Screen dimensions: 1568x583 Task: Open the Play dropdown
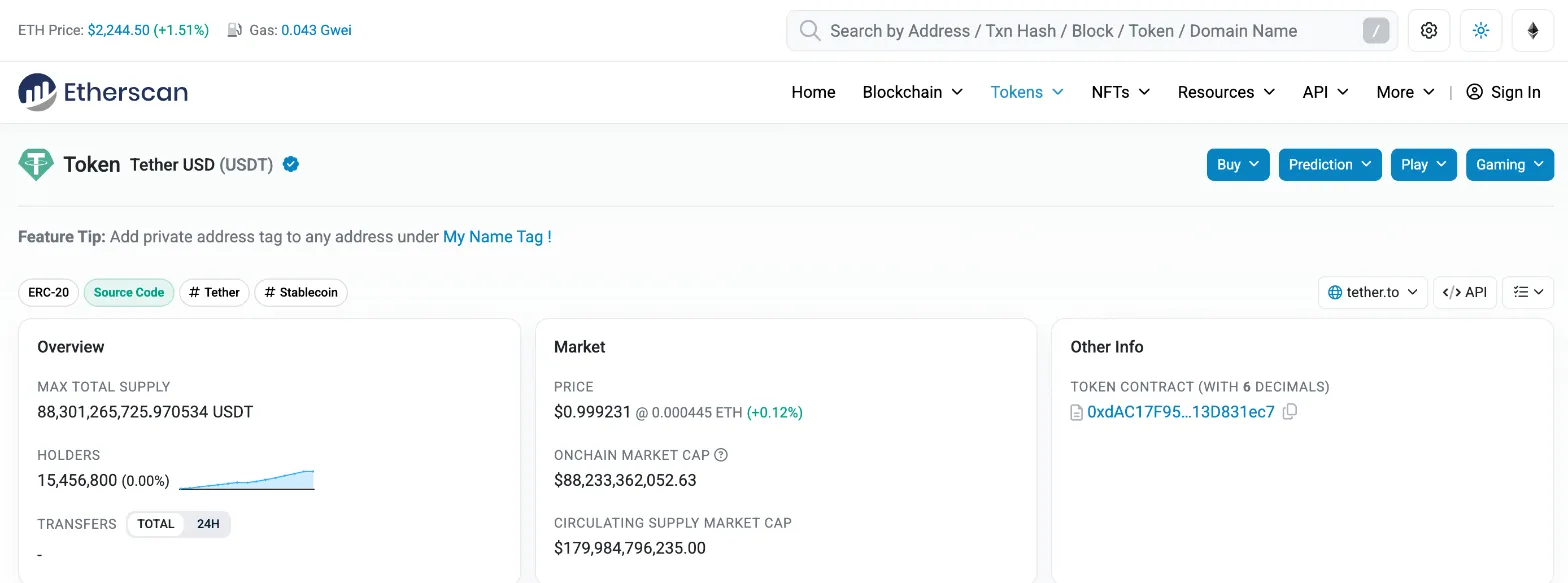pos(1424,165)
